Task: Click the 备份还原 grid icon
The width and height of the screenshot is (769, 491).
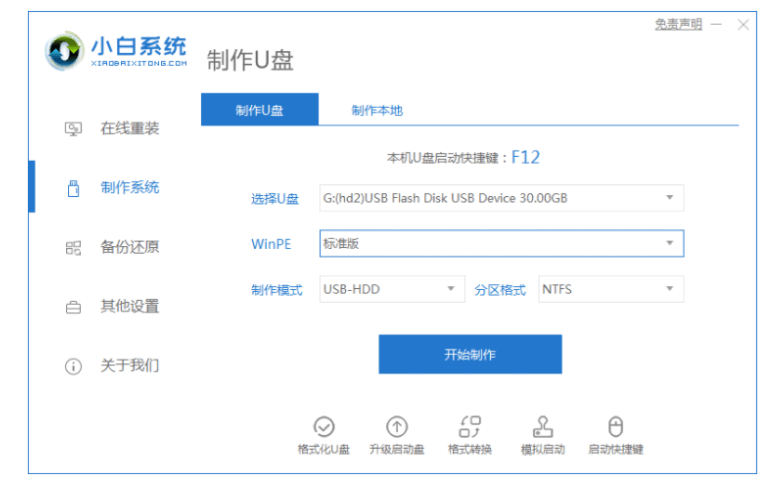Action: [x=73, y=248]
